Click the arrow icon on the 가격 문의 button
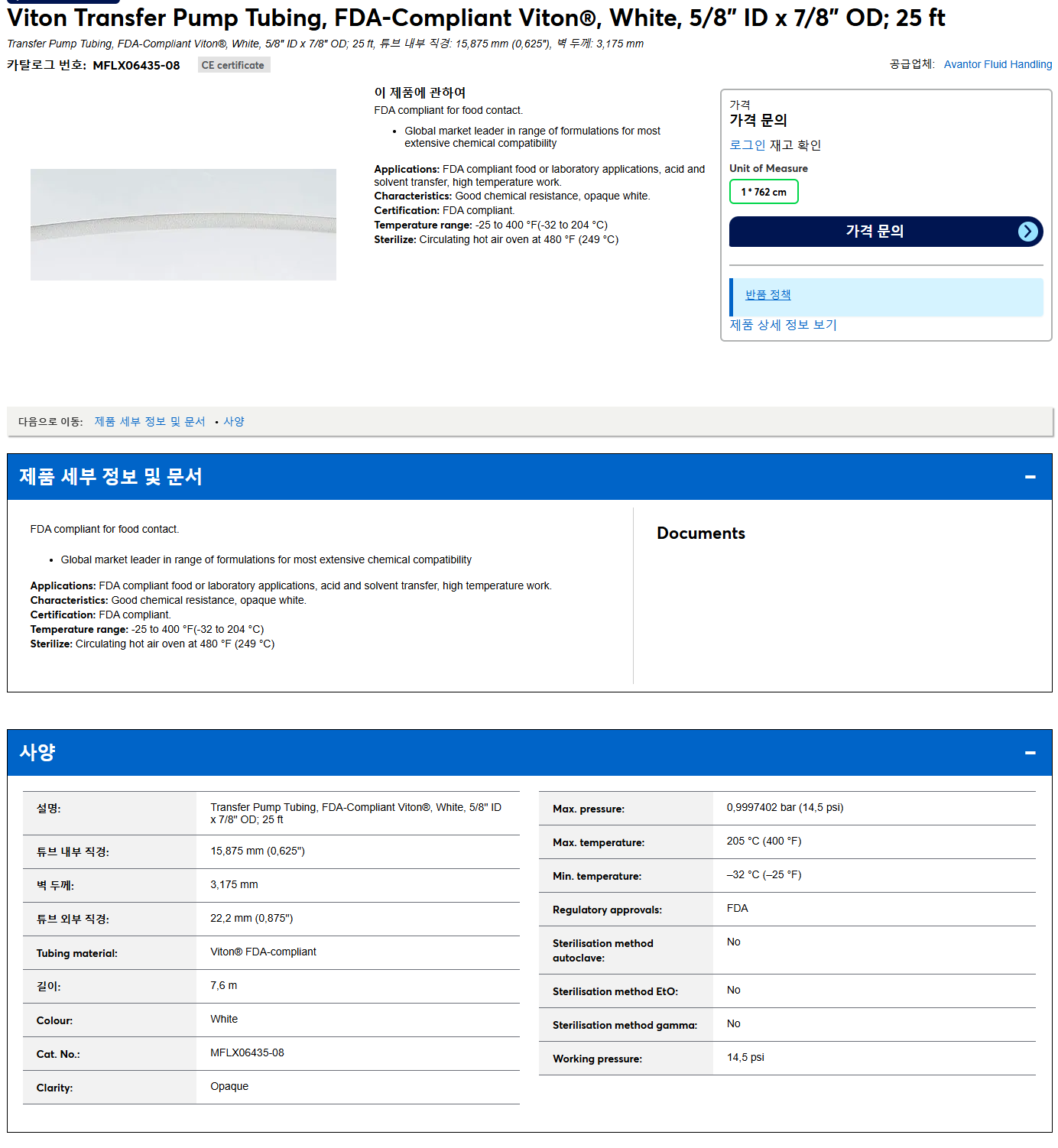Image resolution: width=1058 pixels, height=1148 pixels. (x=1028, y=232)
